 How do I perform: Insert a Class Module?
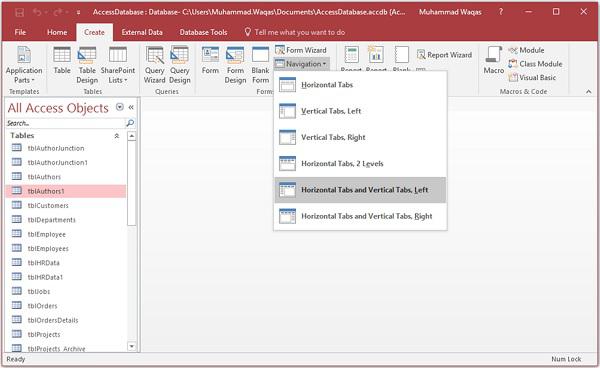pyautogui.click(x=535, y=64)
